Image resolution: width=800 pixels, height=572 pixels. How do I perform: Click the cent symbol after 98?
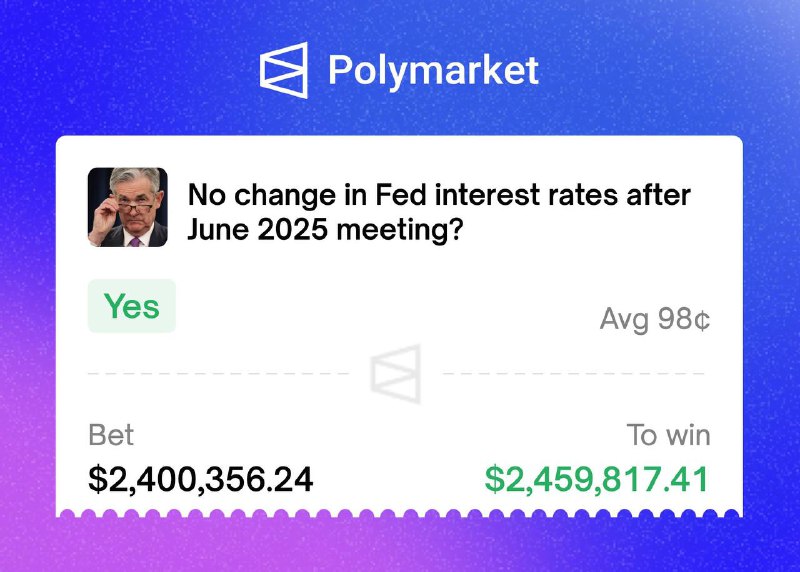703,320
